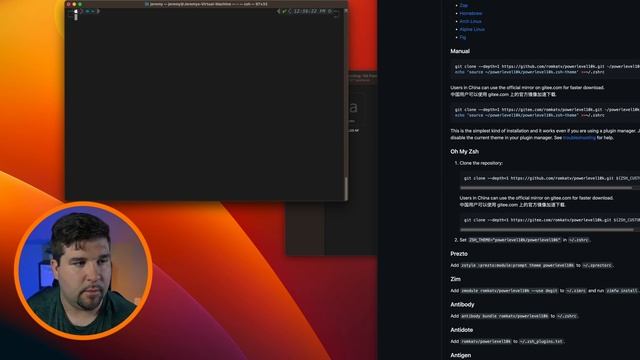Click the ~/.zsh_plugins.txt inline code
640x360 pixels.
tap(541, 341)
